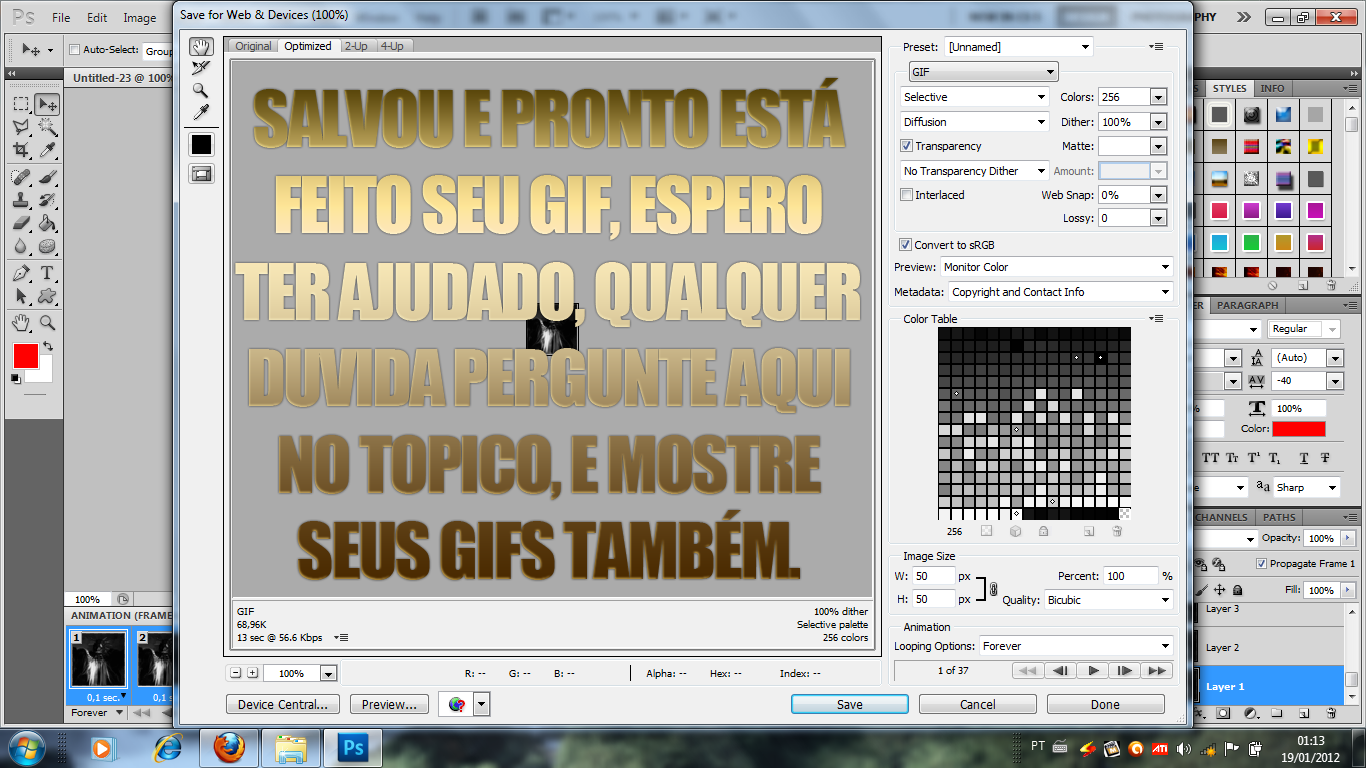
Task: Open the Preview Monitor Color dropdown
Action: (x=1056, y=267)
